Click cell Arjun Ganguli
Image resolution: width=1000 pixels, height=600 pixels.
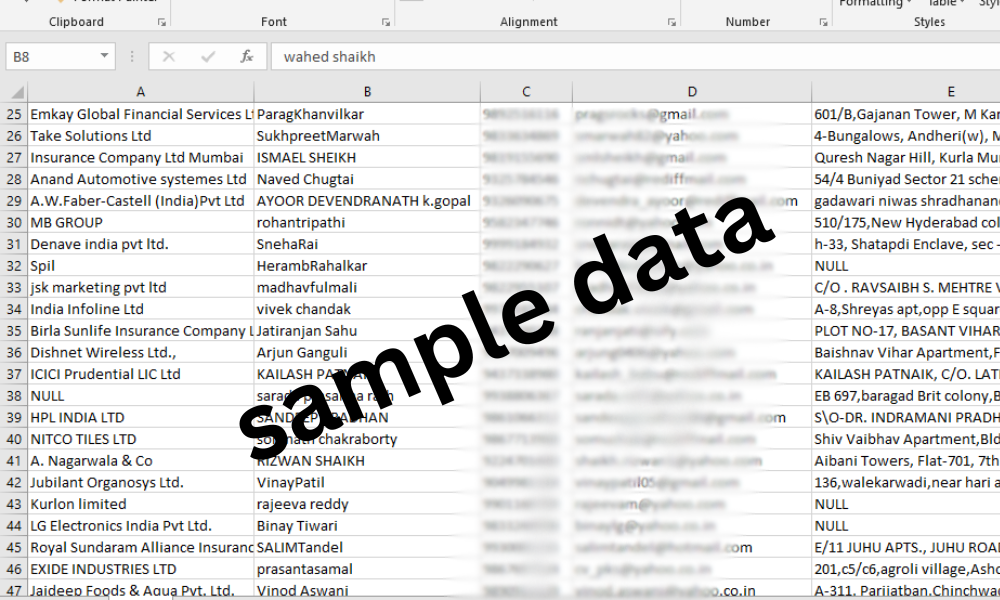click(367, 353)
